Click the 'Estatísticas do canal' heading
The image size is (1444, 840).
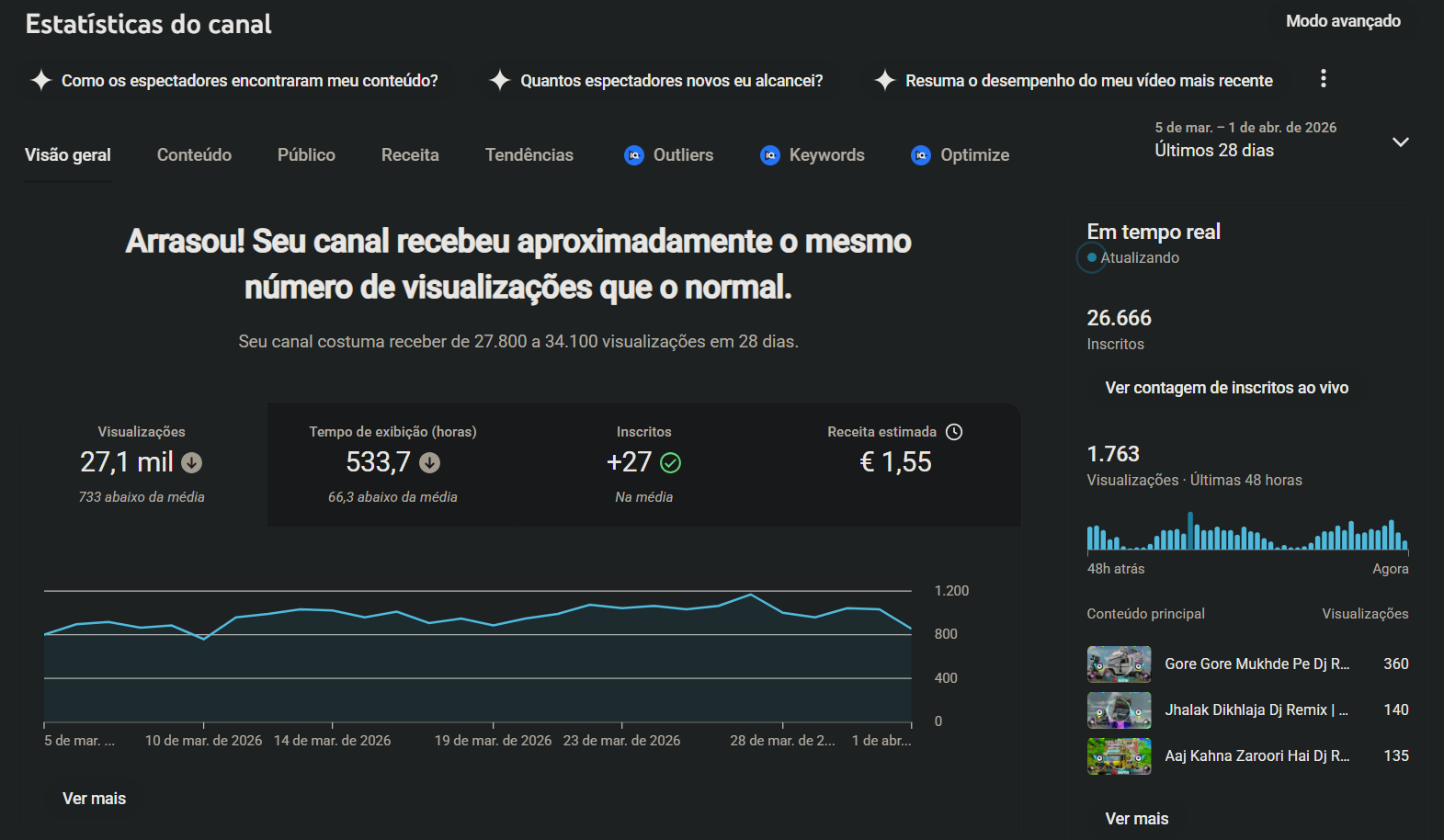[148, 24]
